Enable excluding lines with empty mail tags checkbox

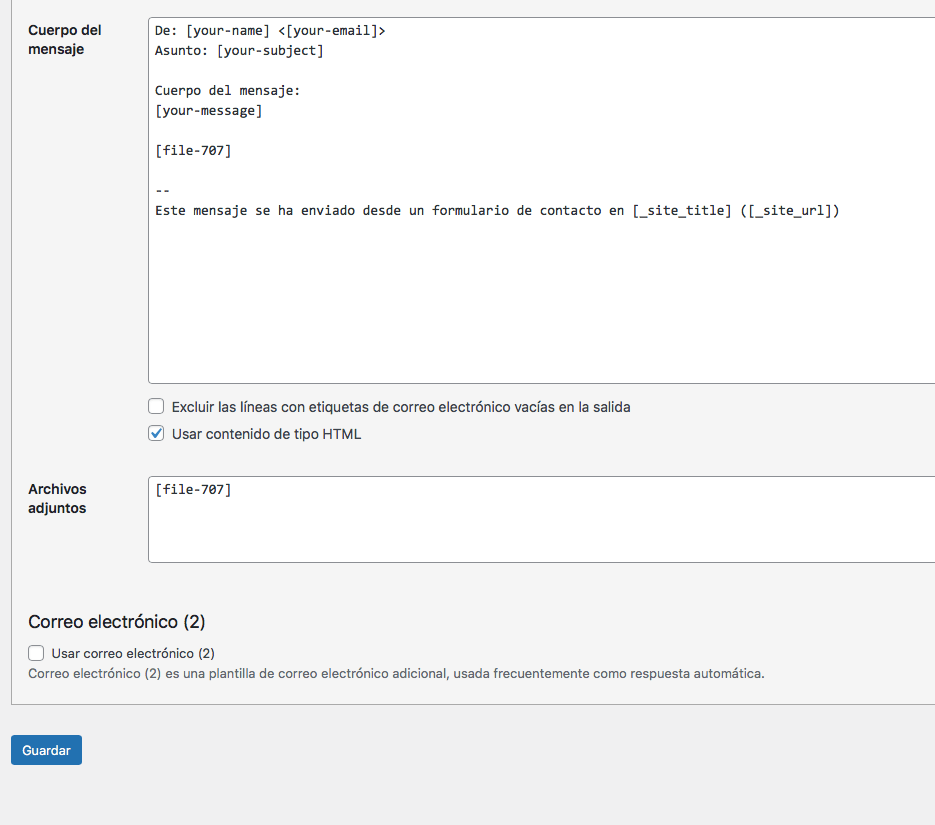(156, 407)
